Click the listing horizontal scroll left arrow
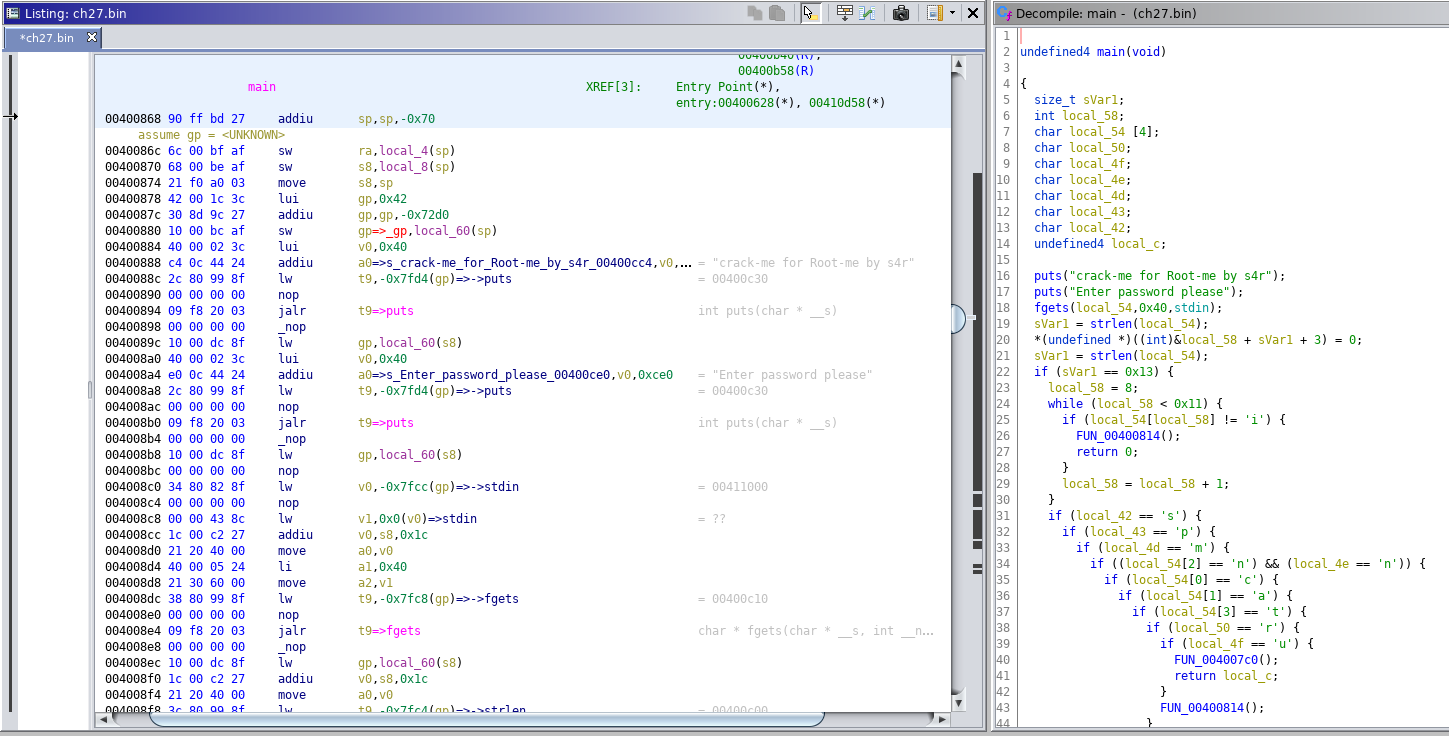Image resolution: width=1449 pixels, height=738 pixels. pyautogui.click(x=102, y=718)
